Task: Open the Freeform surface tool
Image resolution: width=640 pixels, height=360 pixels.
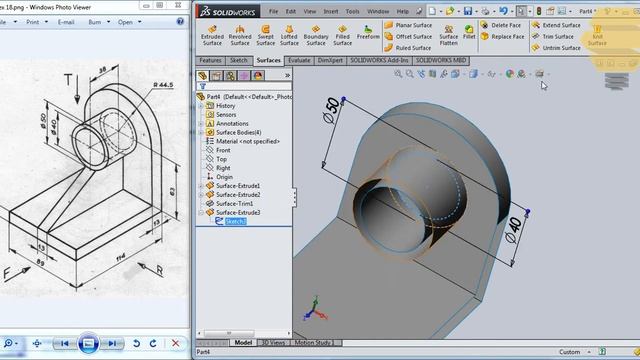Action: pyautogui.click(x=368, y=32)
